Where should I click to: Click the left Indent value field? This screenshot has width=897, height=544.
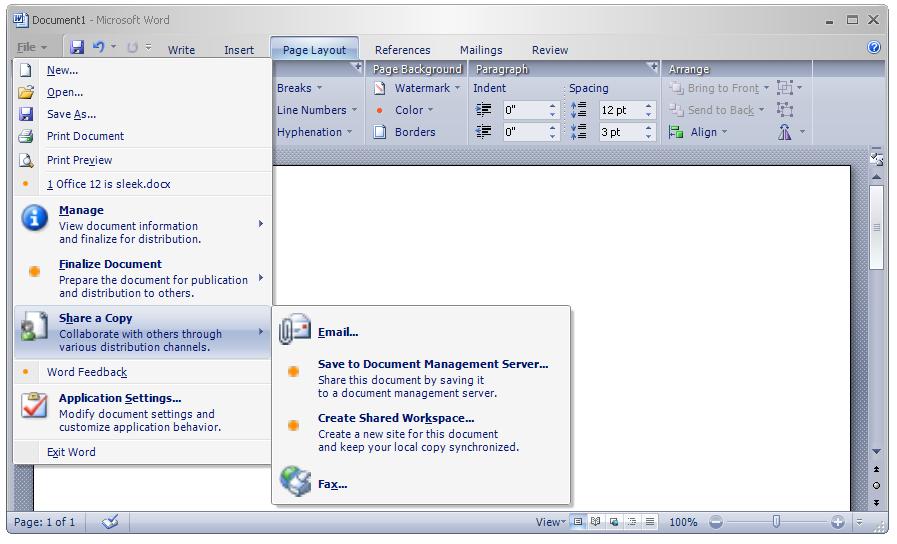pos(526,110)
